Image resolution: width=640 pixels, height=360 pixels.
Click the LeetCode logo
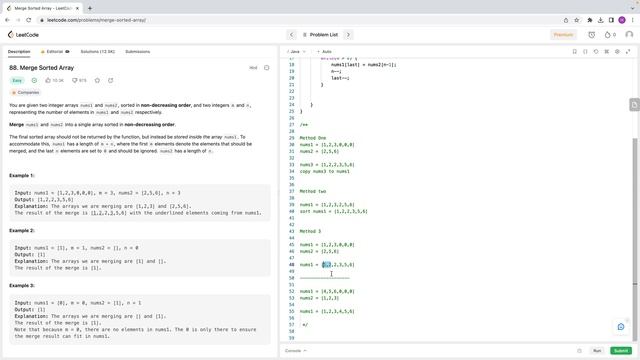[23, 35]
